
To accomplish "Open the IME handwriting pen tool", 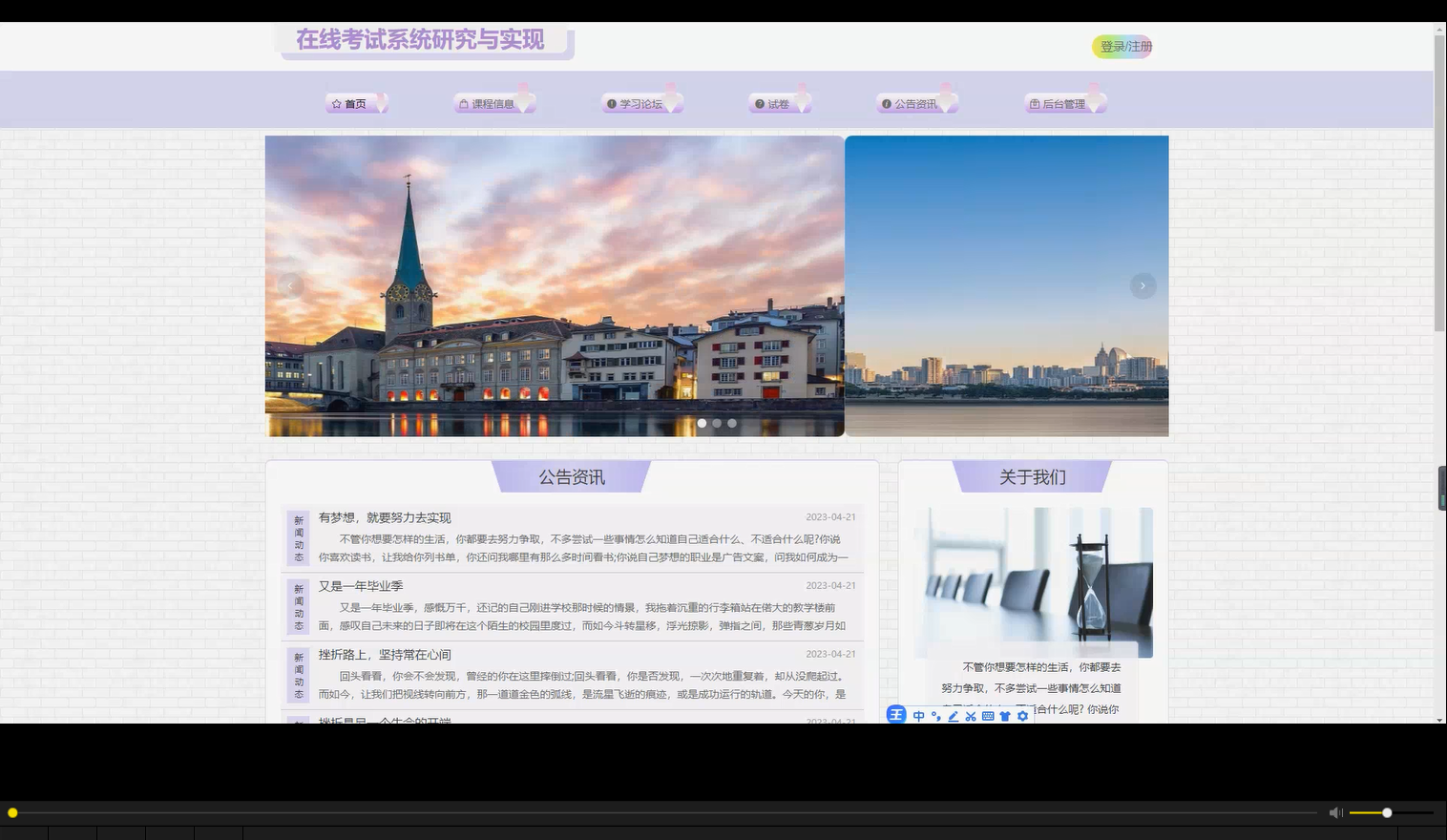I will tap(953, 716).
